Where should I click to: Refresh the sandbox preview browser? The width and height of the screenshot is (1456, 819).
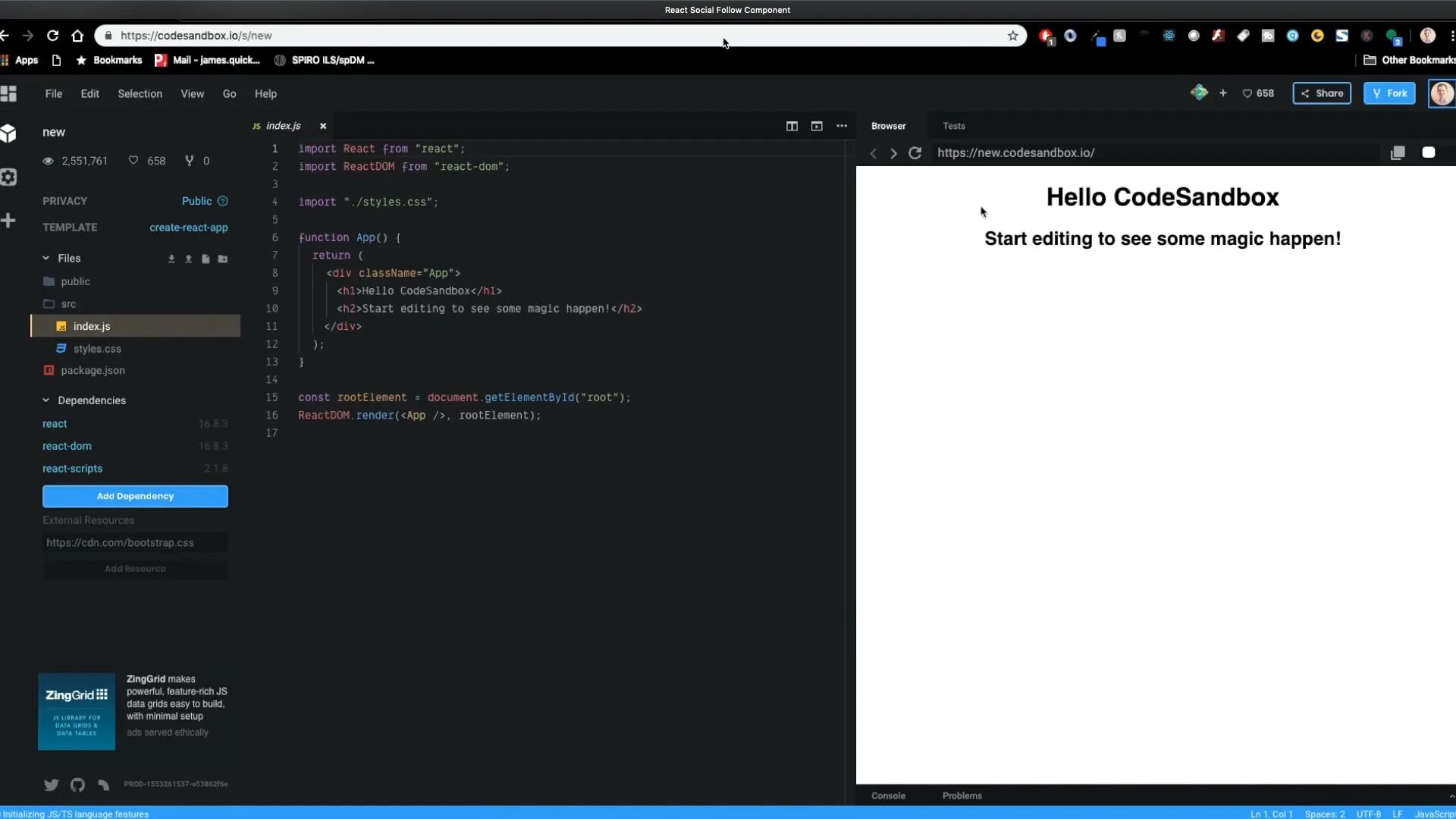pos(915,152)
